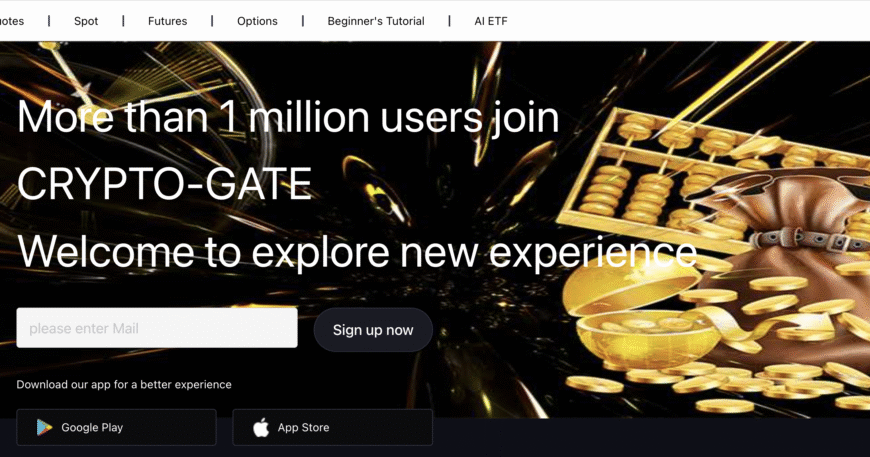870x457 pixels.
Task: Click the Apple logo icon
Action: pyautogui.click(x=261, y=427)
